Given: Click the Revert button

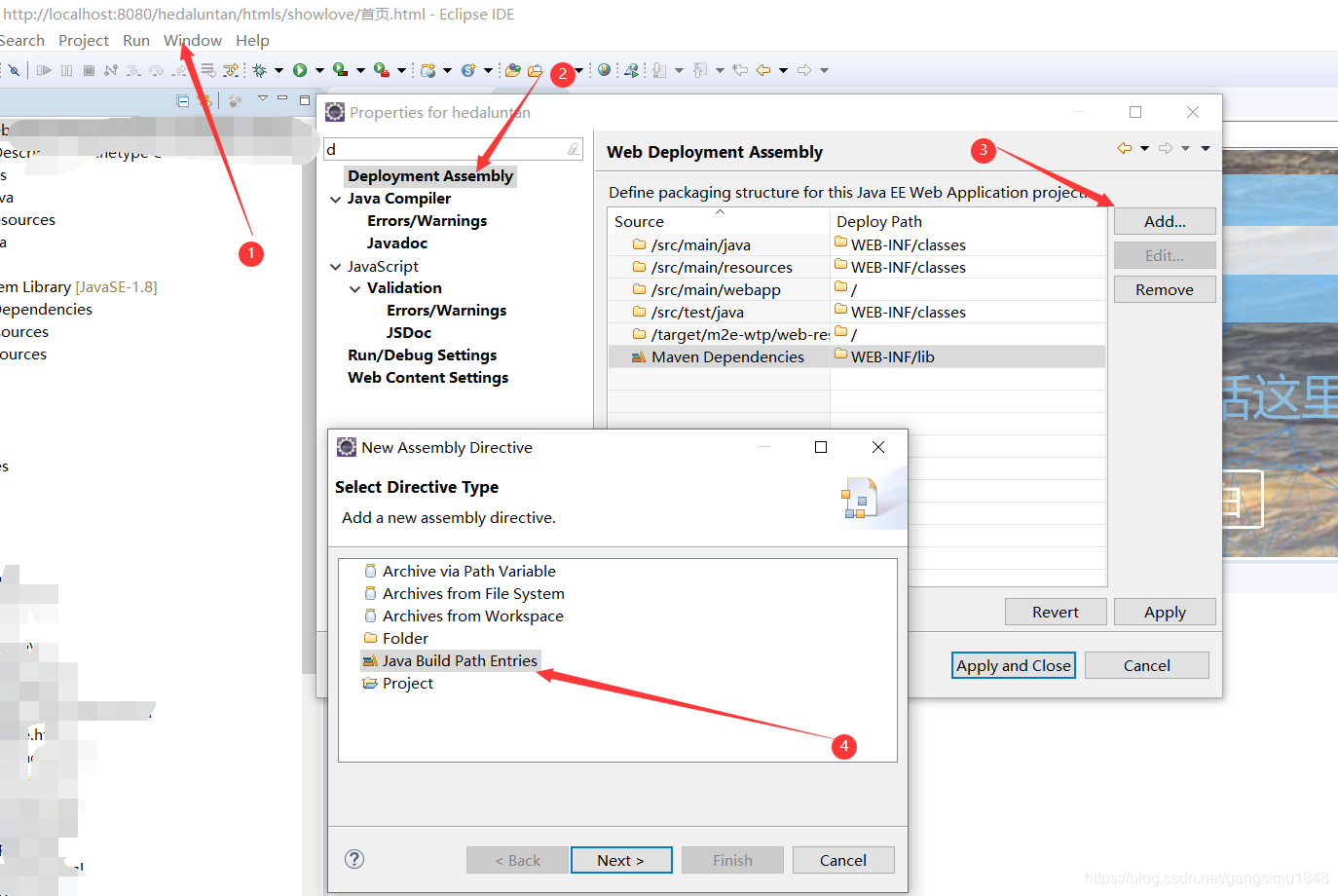Looking at the screenshot, I should [x=1056, y=612].
